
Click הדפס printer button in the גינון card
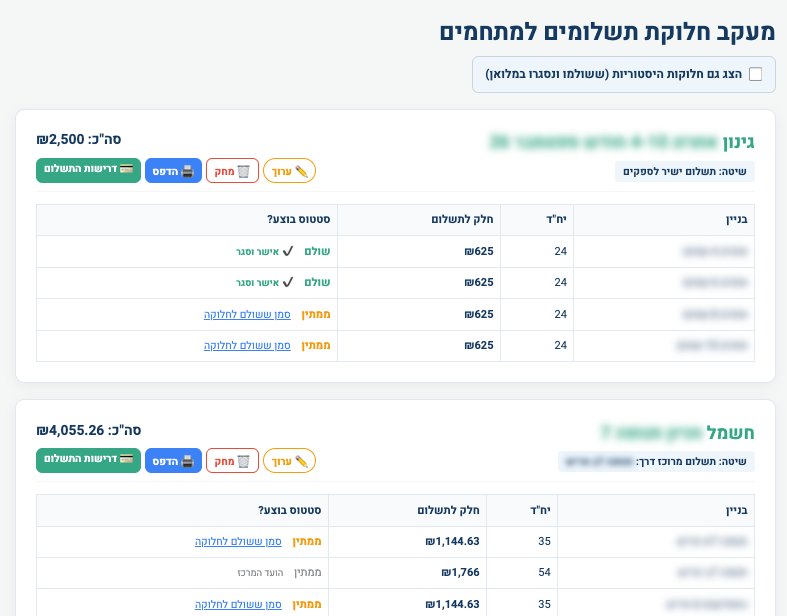pos(173,171)
